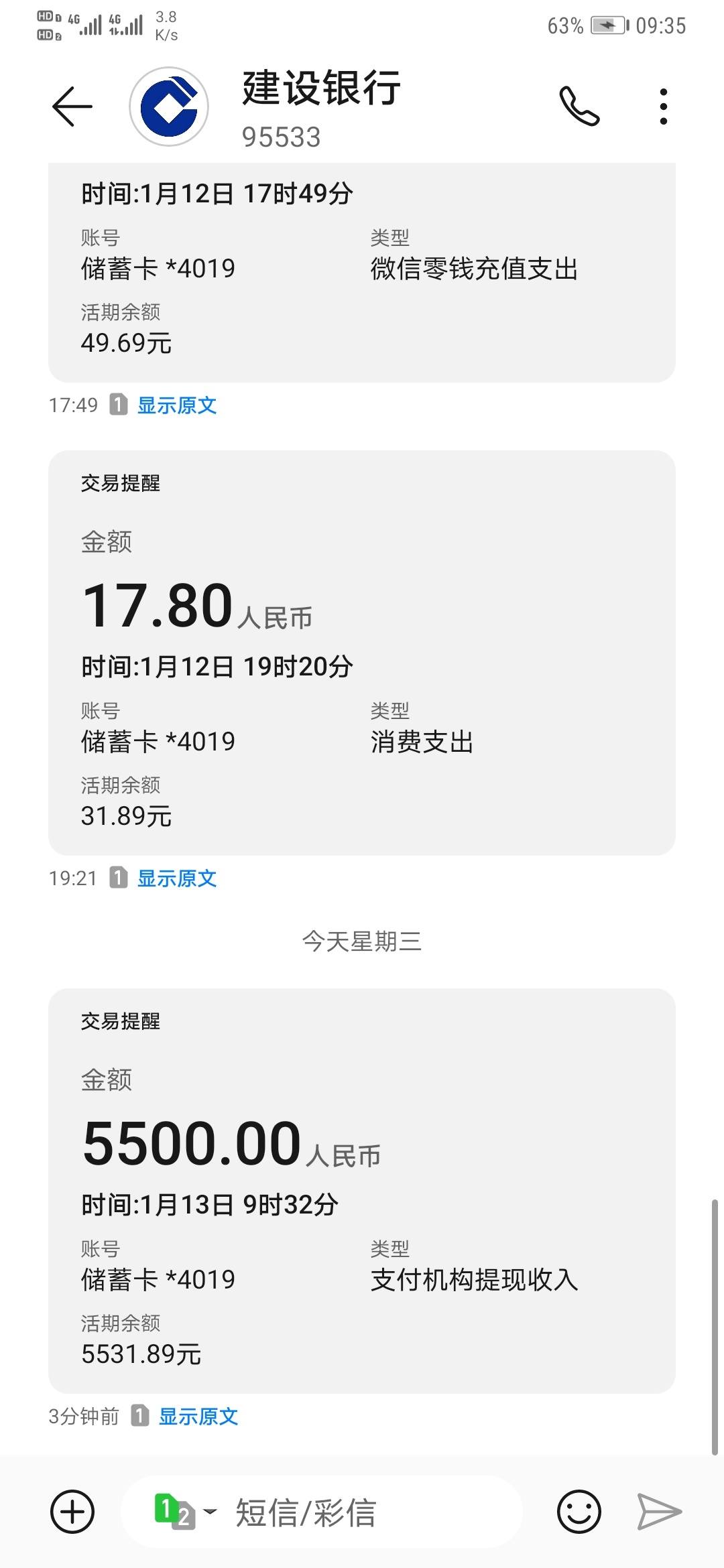Tap the SIM 1 badge beside 19:21
The image size is (724, 1568).
(x=119, y=878)
